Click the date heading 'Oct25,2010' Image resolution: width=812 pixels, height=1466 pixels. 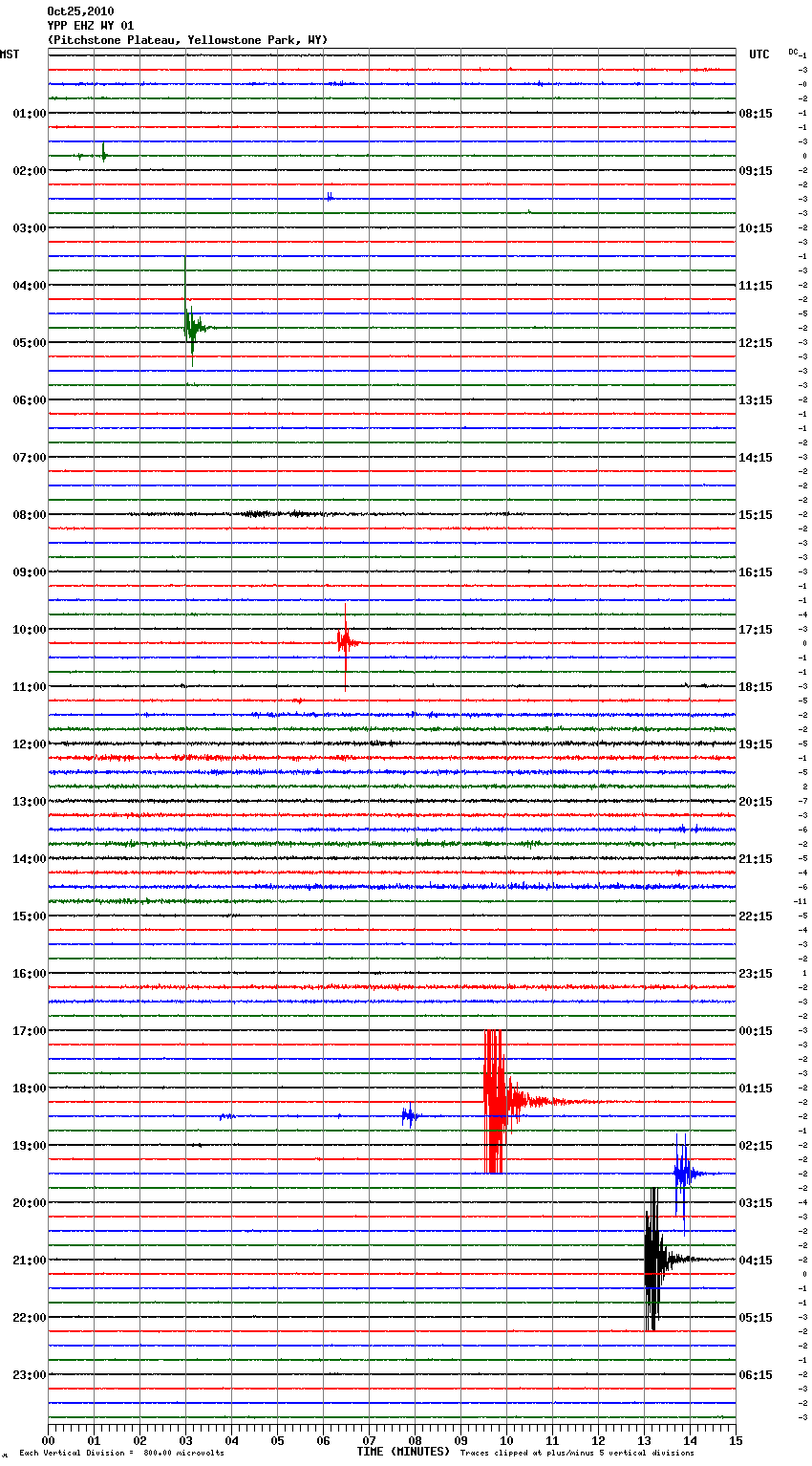coord(80,11)
